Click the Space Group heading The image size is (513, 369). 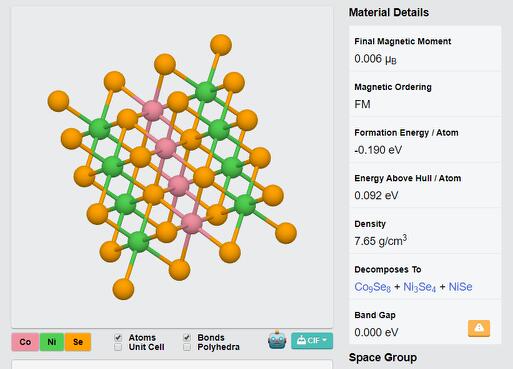[x=383, y=358]
